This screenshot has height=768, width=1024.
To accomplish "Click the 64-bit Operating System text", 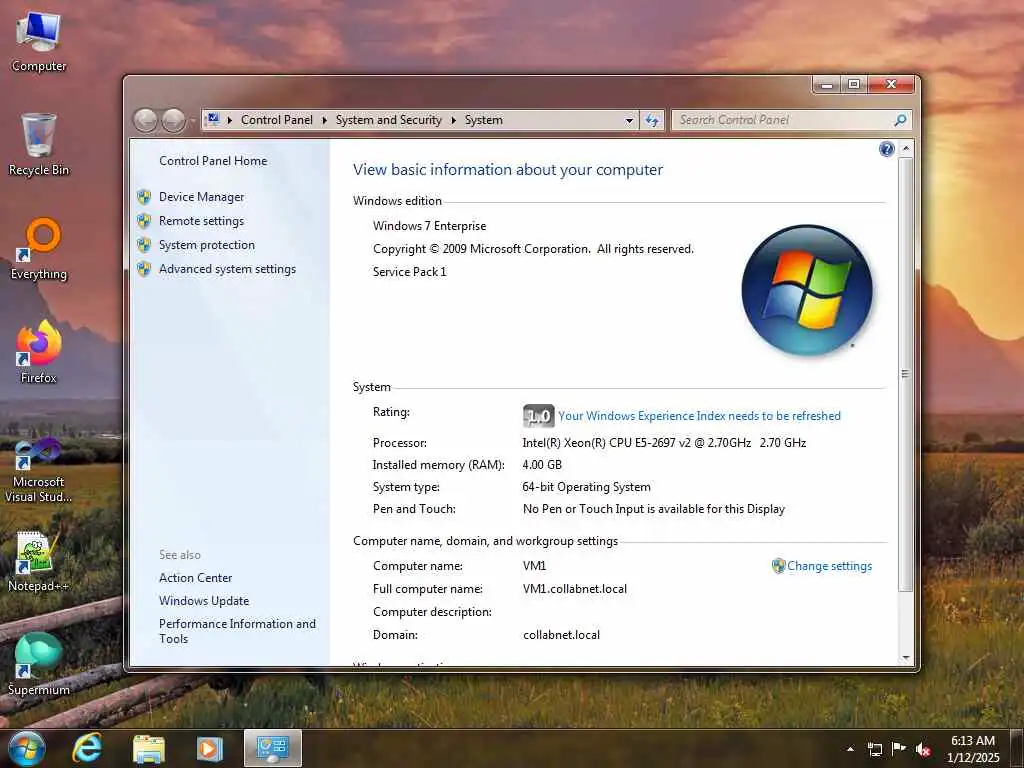I will (586, 487).
